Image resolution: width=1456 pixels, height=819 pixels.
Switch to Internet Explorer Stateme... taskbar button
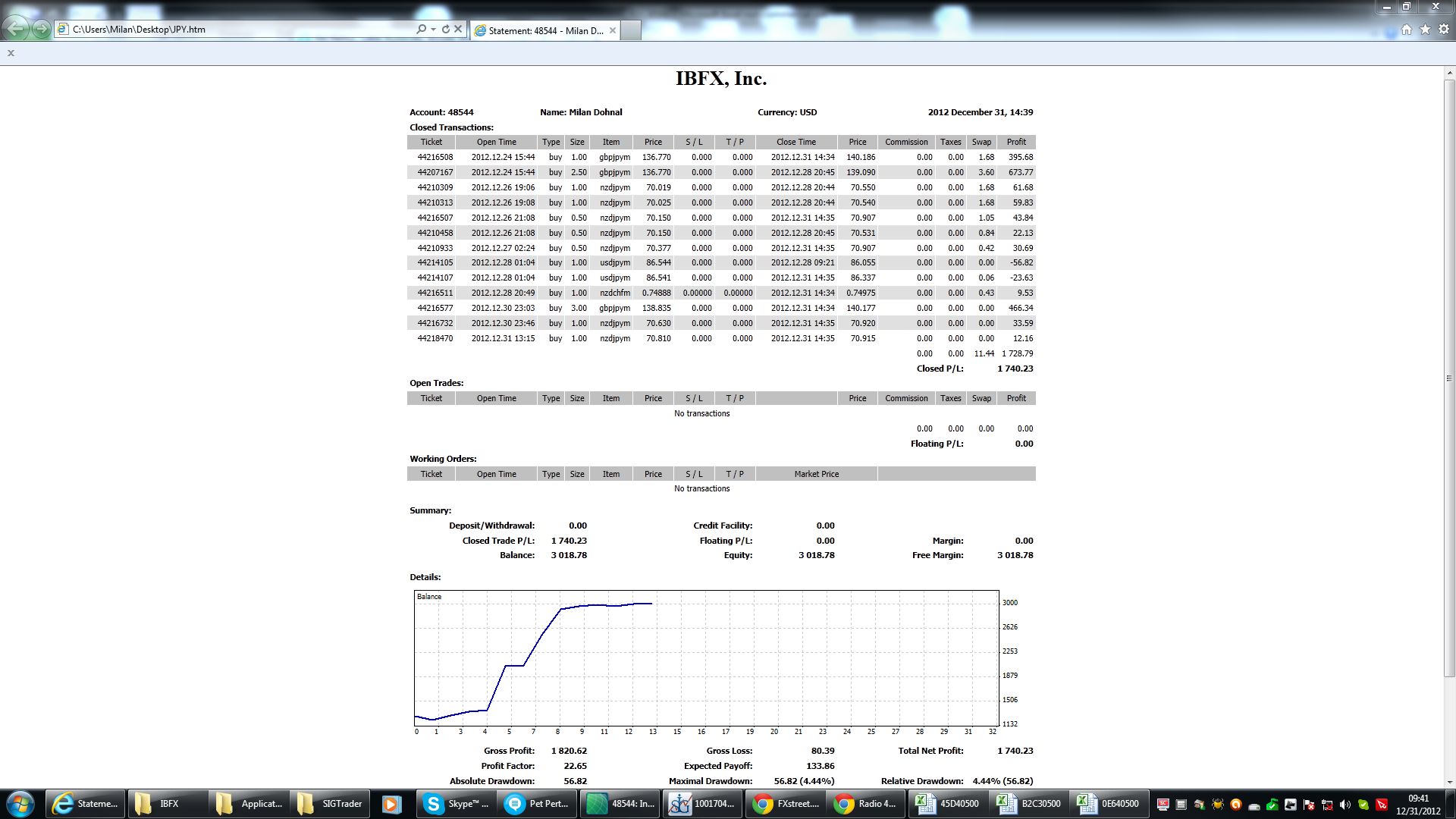tap(84, 804)
